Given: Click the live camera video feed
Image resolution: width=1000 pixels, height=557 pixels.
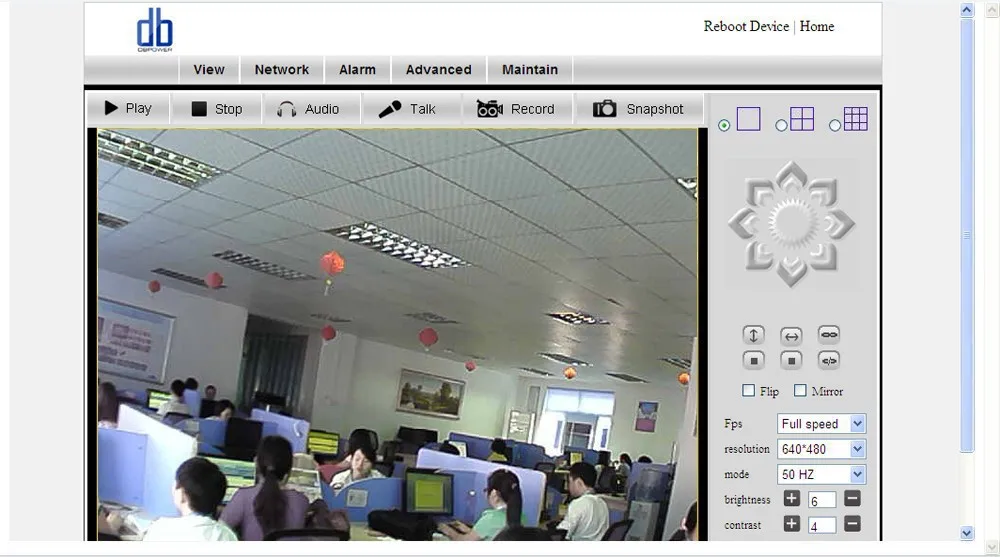Looking at the screenshot, I should (397, 335).
